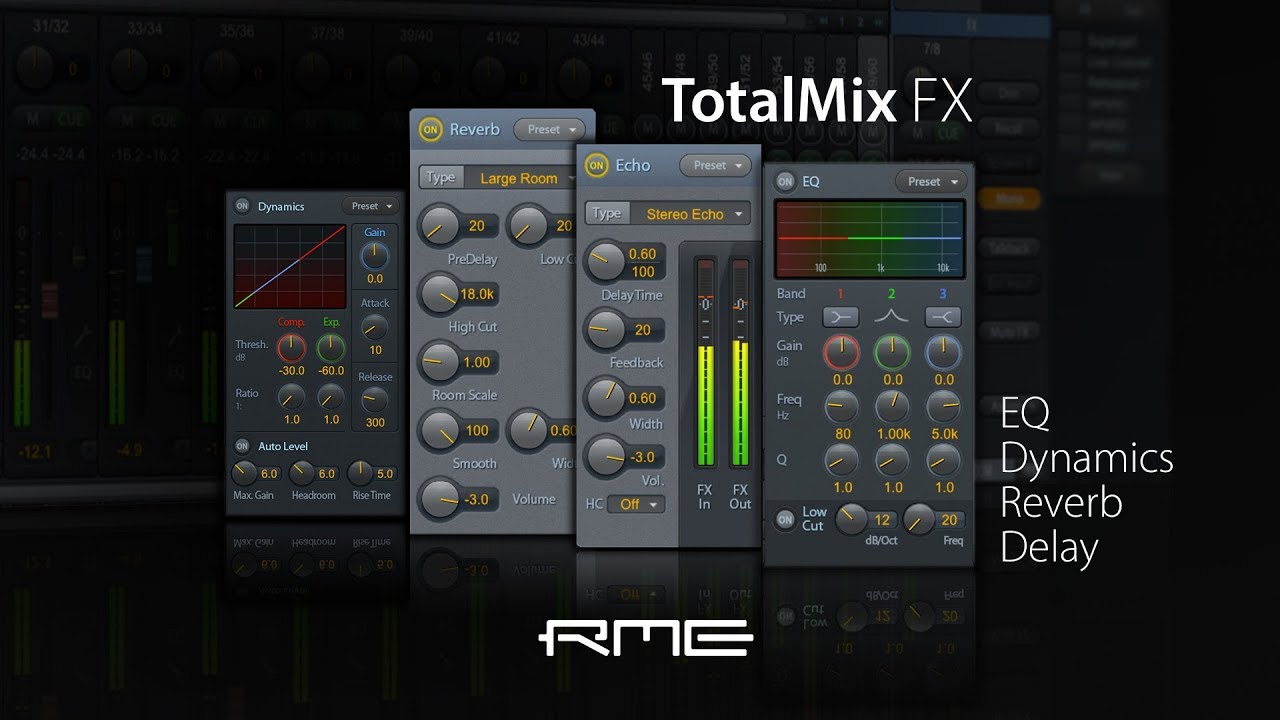Open the Reverb Preset dropdown
The height and width of the screenshot is (720, 1280).
click(x=549, y=129)
